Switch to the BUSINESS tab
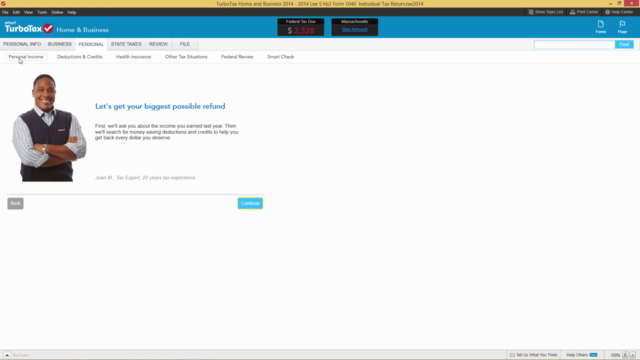Screen dimensions: 640x360 click(x=60, y=44)
